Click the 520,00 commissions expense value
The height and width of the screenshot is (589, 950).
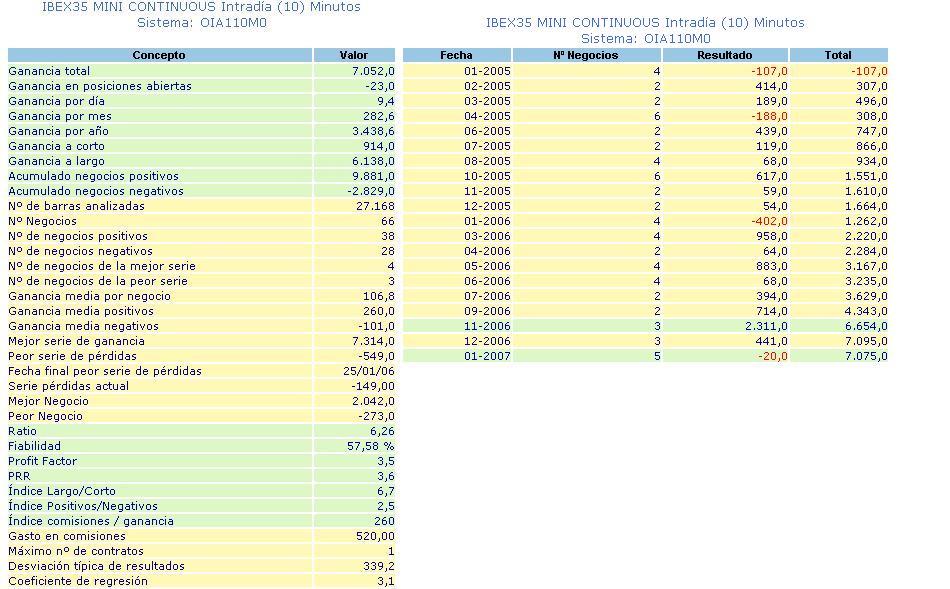point(375,536)
